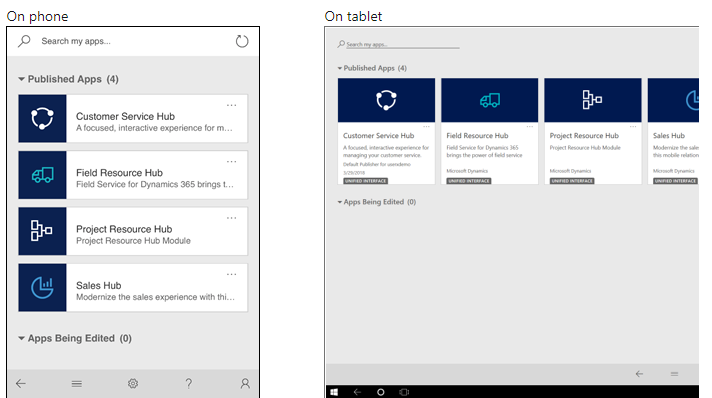Click 'A focused, interactive experience' description on phone
This screenshot has width=712, height=398.
(x=154, y=128)
